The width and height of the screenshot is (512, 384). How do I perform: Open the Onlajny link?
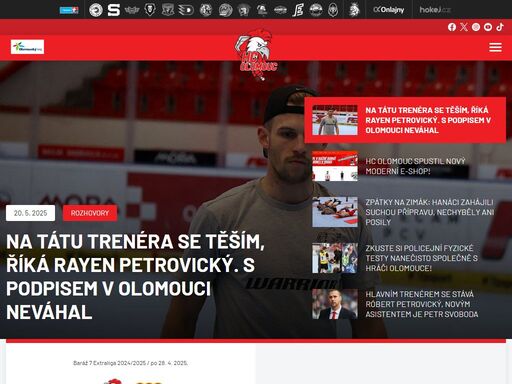click(x=389, y=10)
